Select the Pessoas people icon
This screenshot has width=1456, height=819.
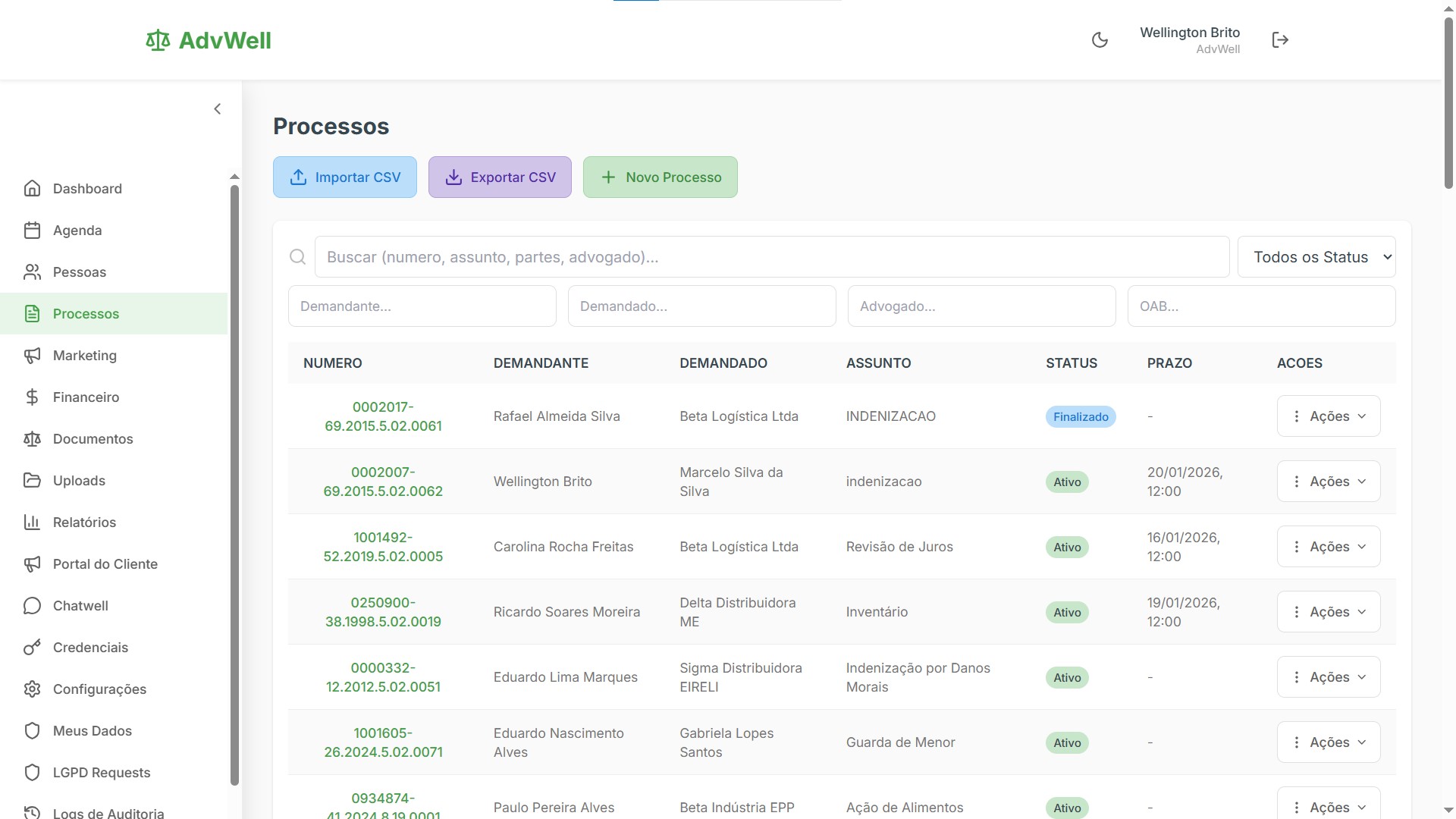point(32,271)
